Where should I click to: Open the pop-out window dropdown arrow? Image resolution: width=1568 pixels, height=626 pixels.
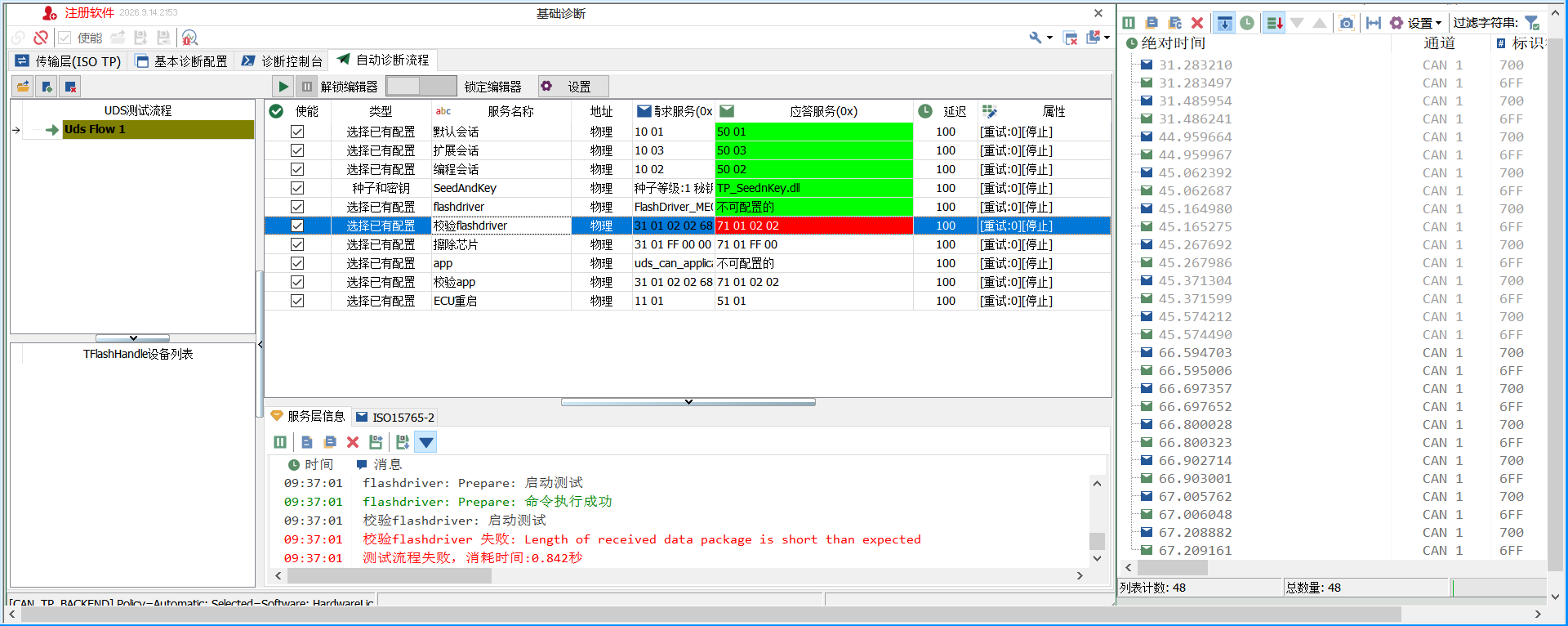(1107, 38)
